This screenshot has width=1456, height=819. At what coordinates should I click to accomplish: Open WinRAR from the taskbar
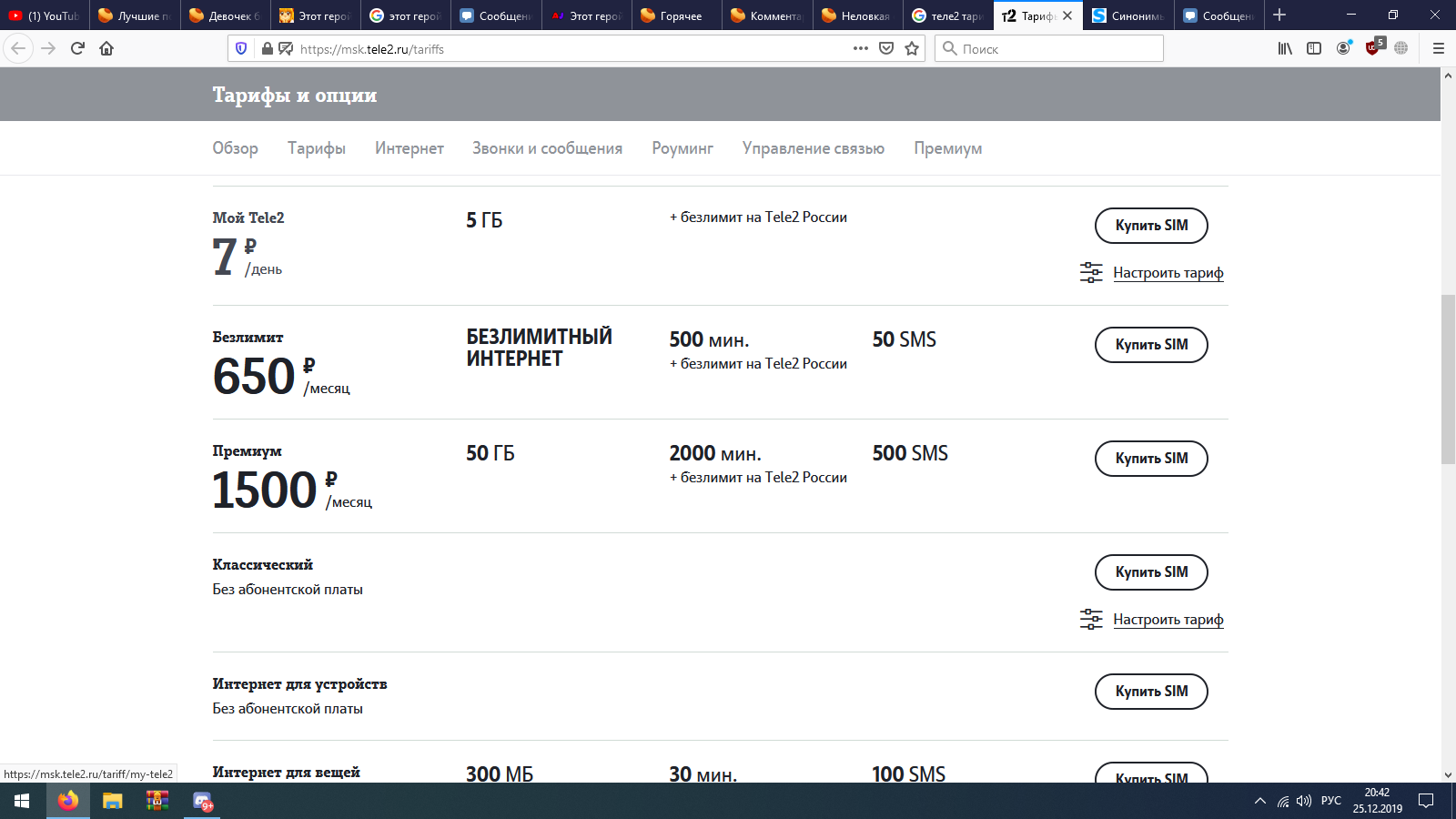point(157,801)
